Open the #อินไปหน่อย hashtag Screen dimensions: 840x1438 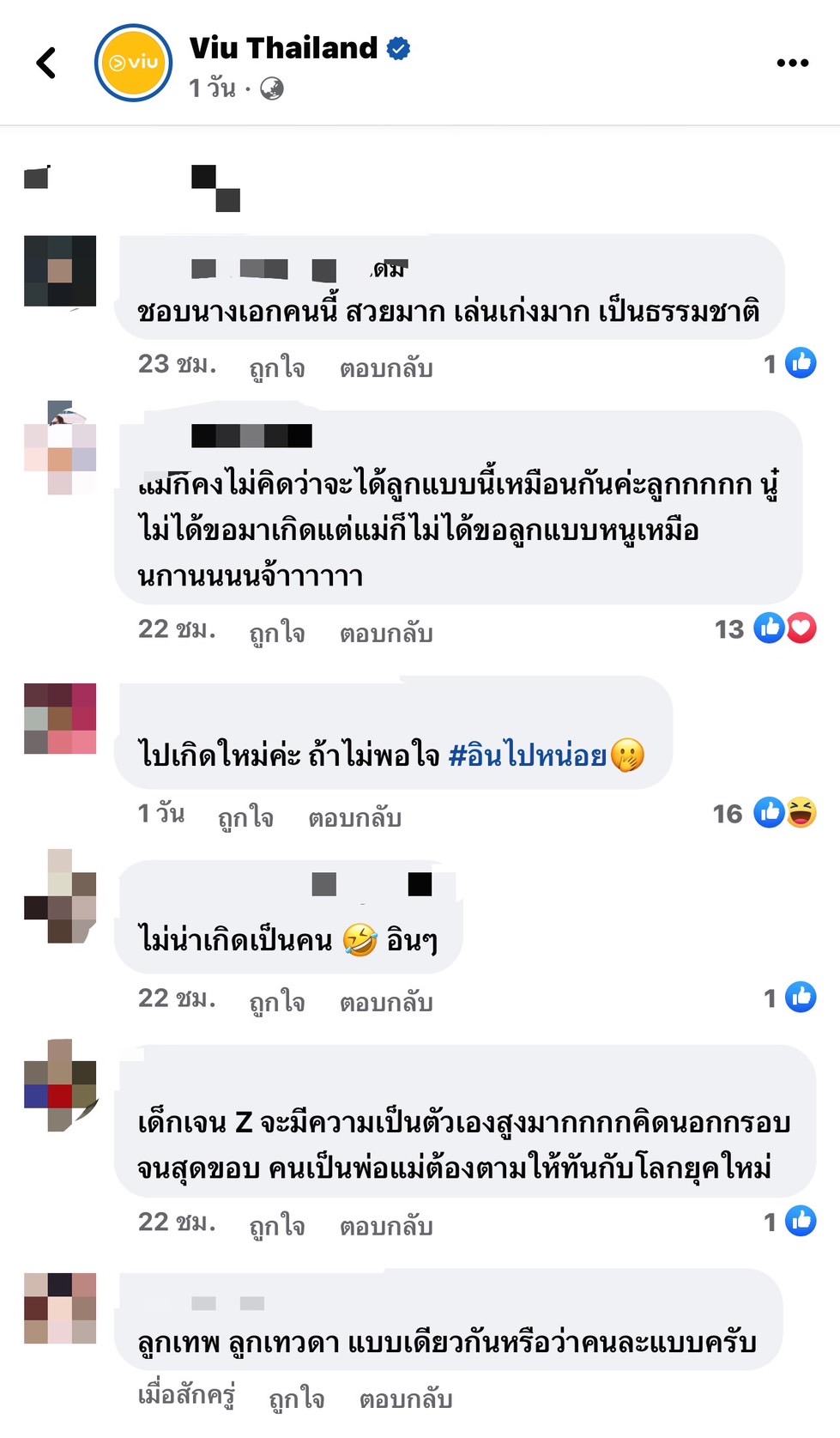[527, 755]
